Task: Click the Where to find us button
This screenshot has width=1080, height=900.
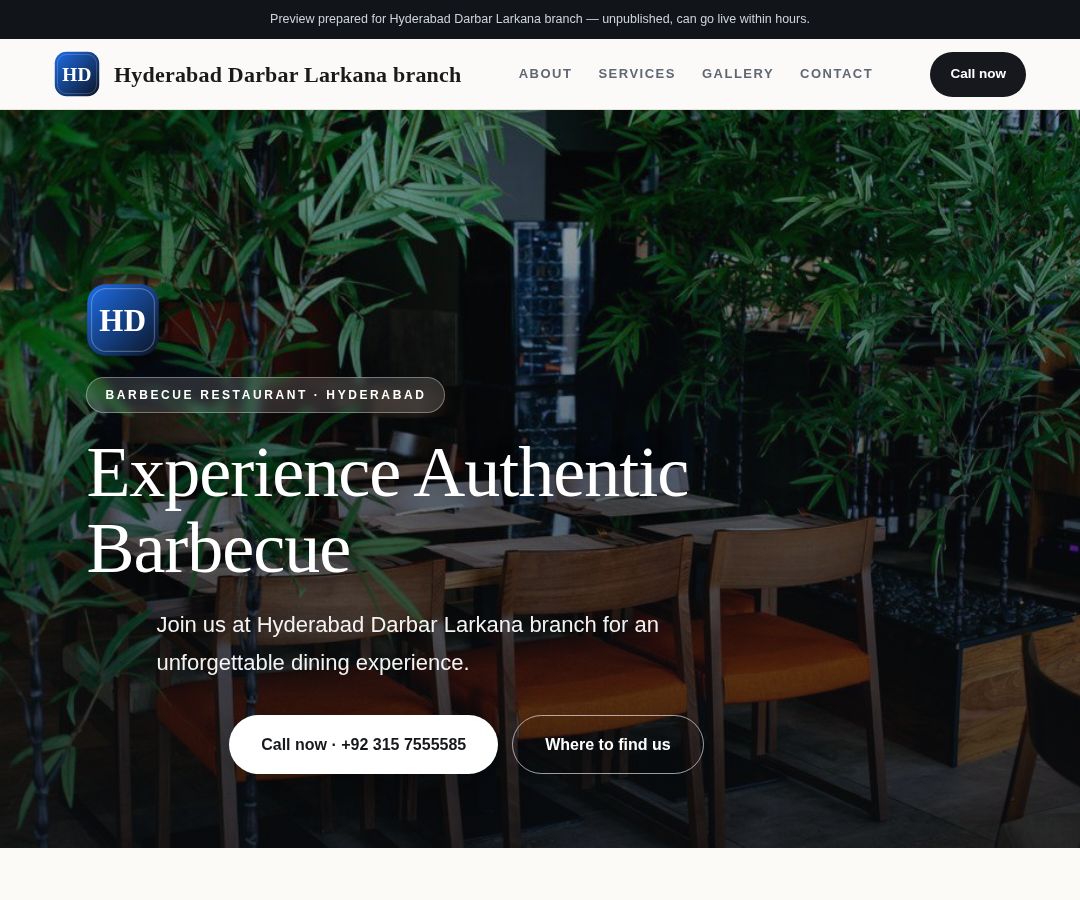Action: [608, 744]
